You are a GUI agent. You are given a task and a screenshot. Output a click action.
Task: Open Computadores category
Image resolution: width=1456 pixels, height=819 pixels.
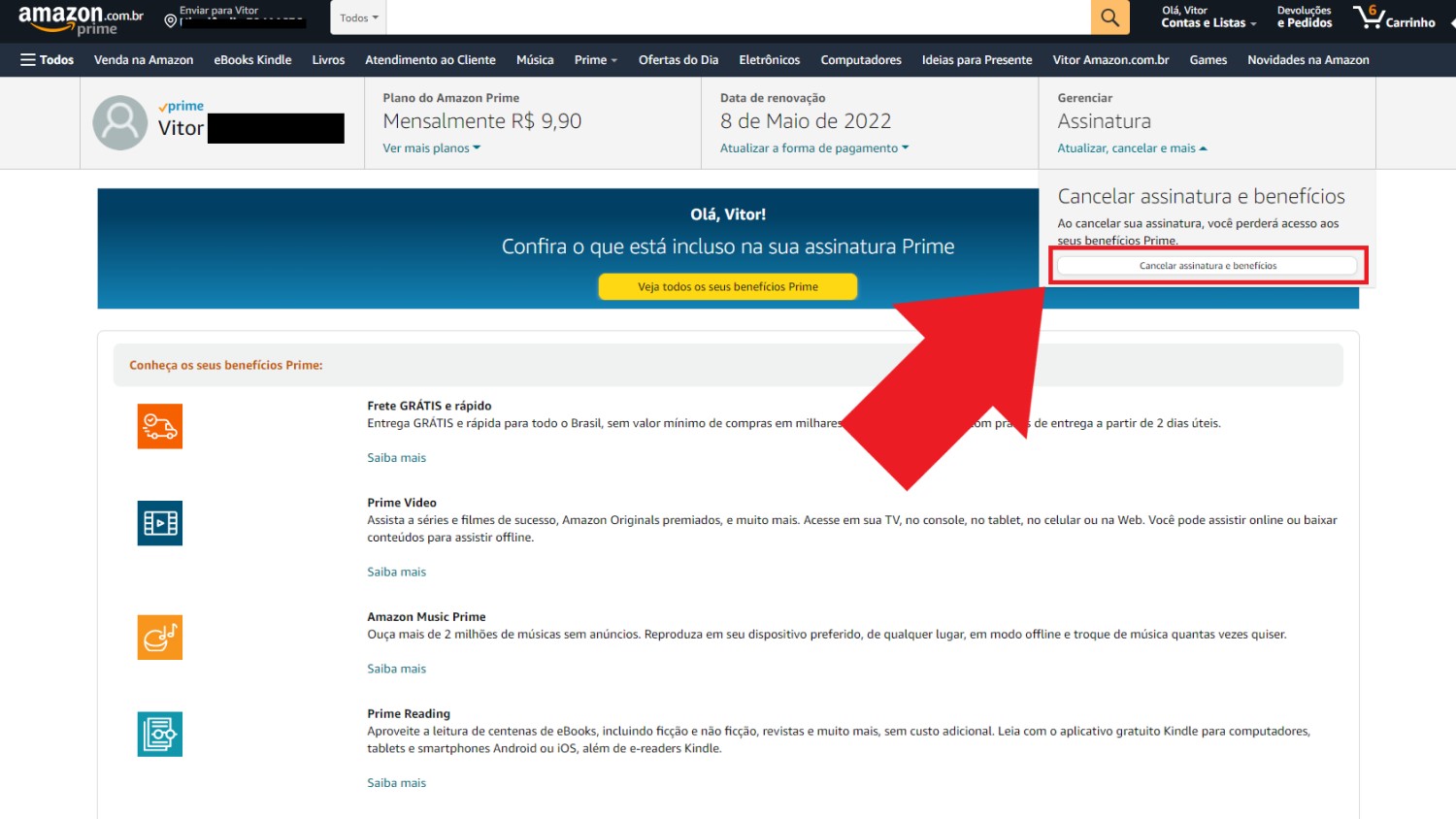coord(861,59)
